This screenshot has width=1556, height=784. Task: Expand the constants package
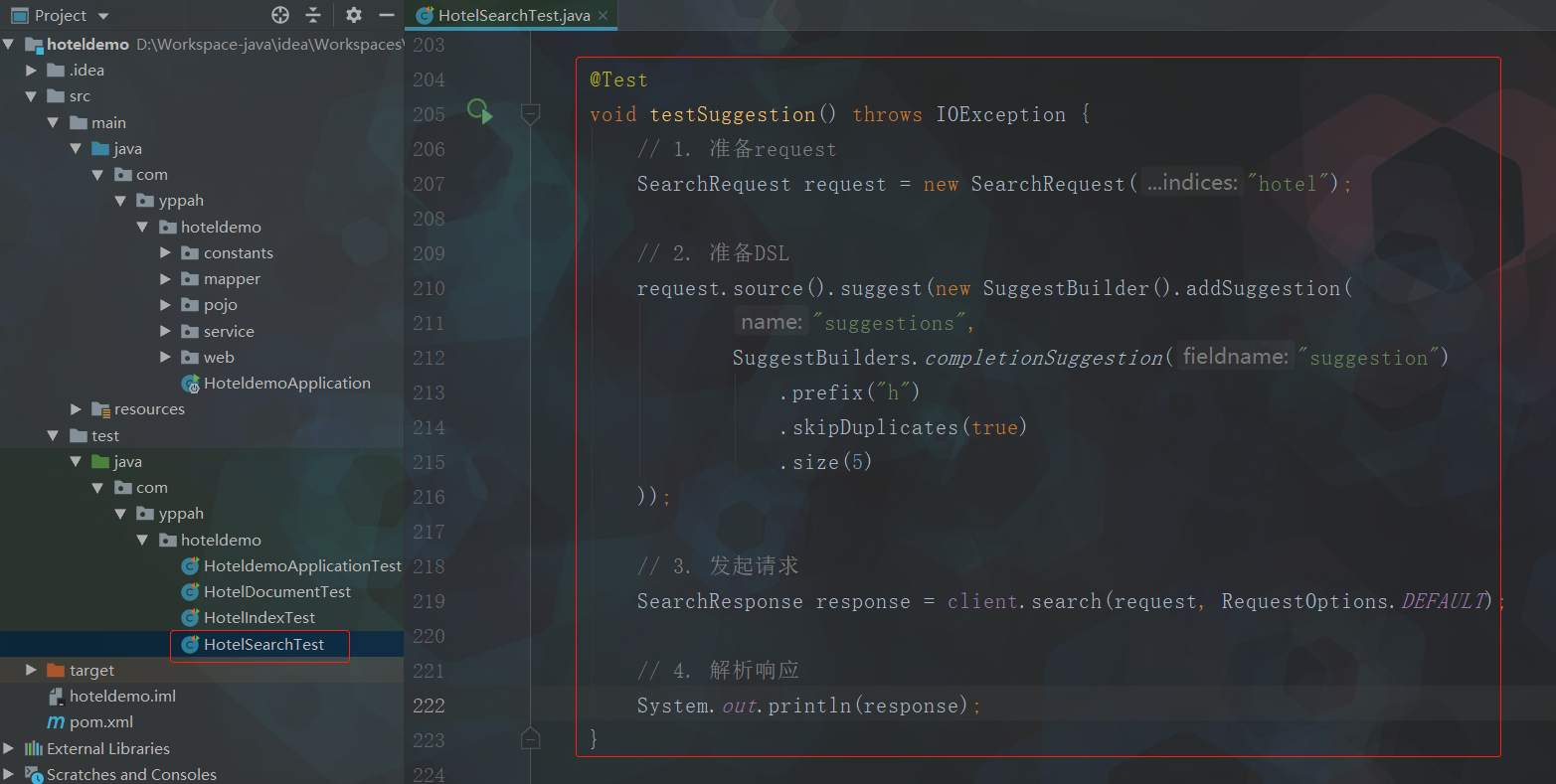(166, 253)
